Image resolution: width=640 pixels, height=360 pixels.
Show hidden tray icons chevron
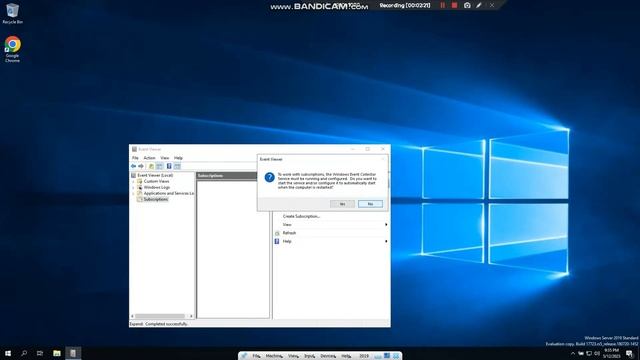point(573,353)
